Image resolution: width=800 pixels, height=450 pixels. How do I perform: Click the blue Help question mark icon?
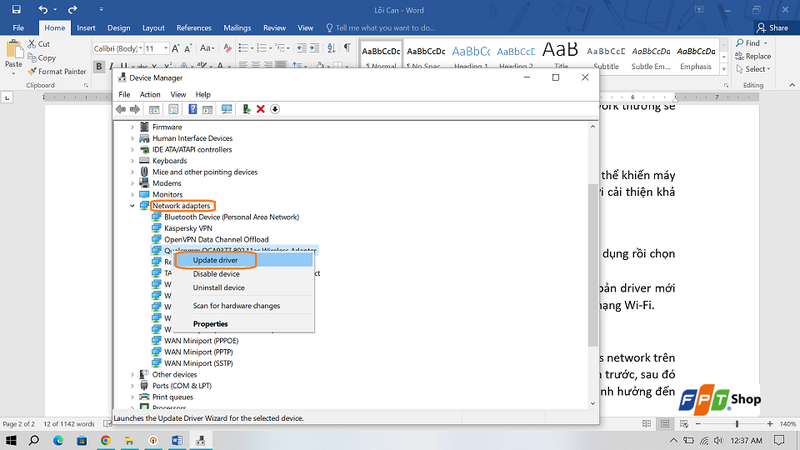(192, 109)
